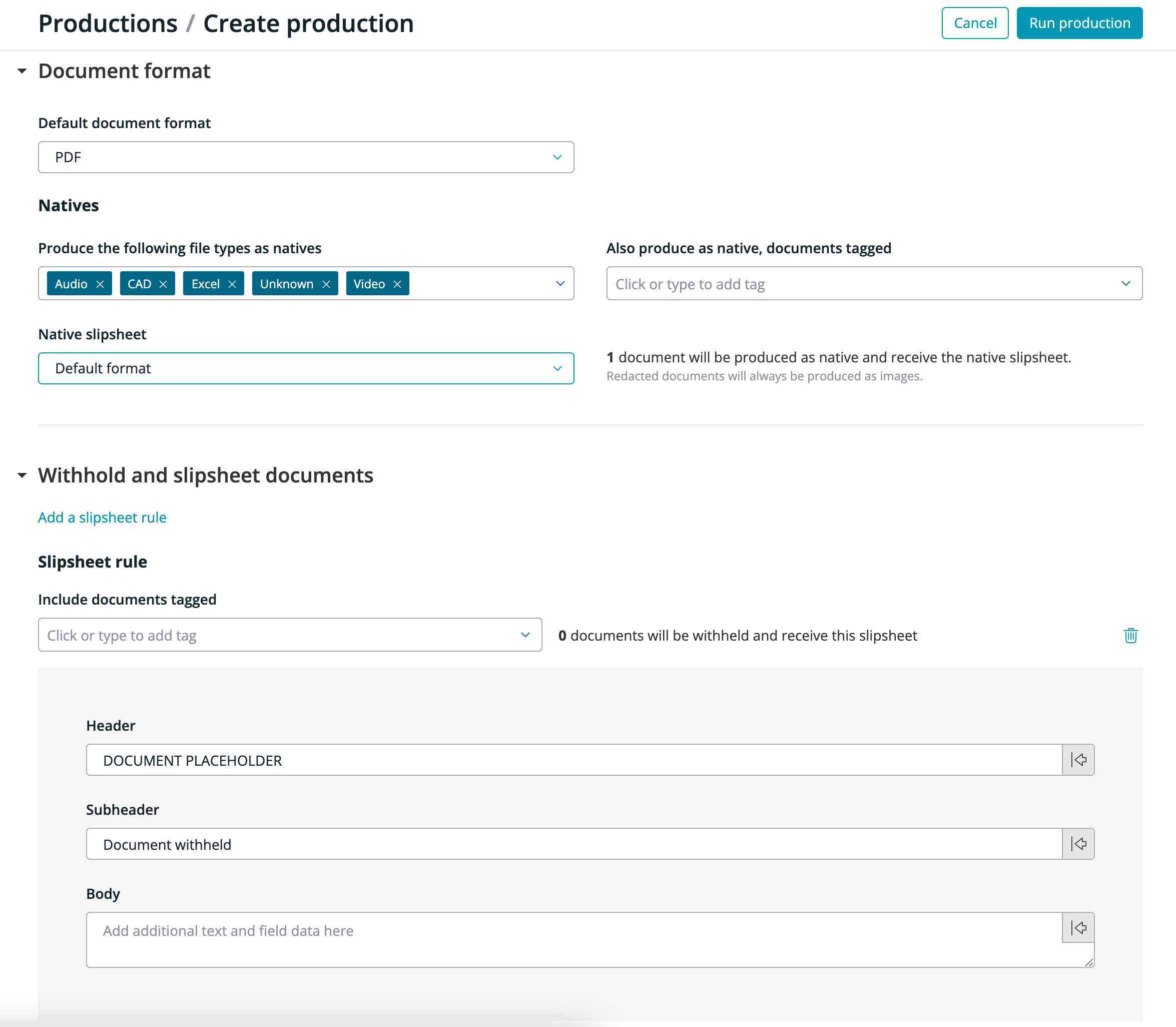
Task: Remove the Excel file type chip
Action: pyautogui.click(x=232, y=284)
